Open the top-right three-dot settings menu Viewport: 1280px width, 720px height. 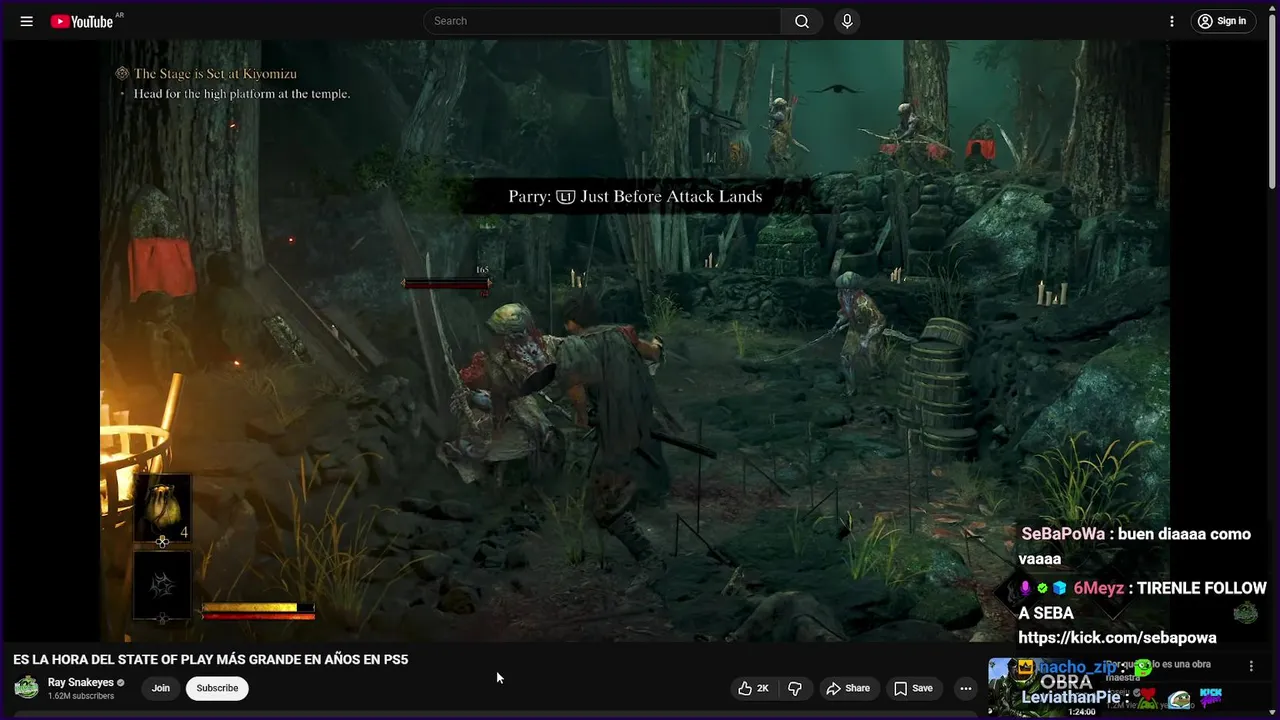click(1172, 21)
